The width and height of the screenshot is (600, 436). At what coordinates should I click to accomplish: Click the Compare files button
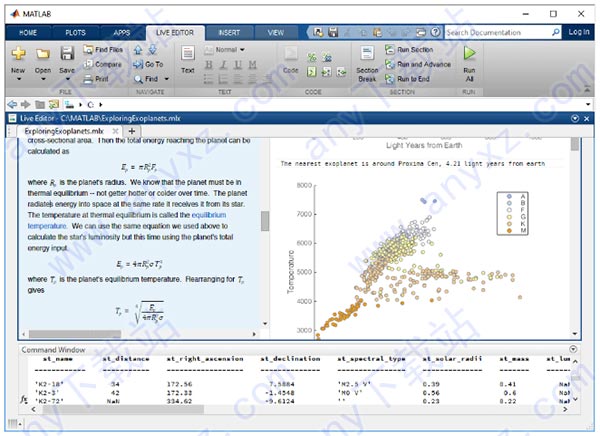[x=103, y=64]
